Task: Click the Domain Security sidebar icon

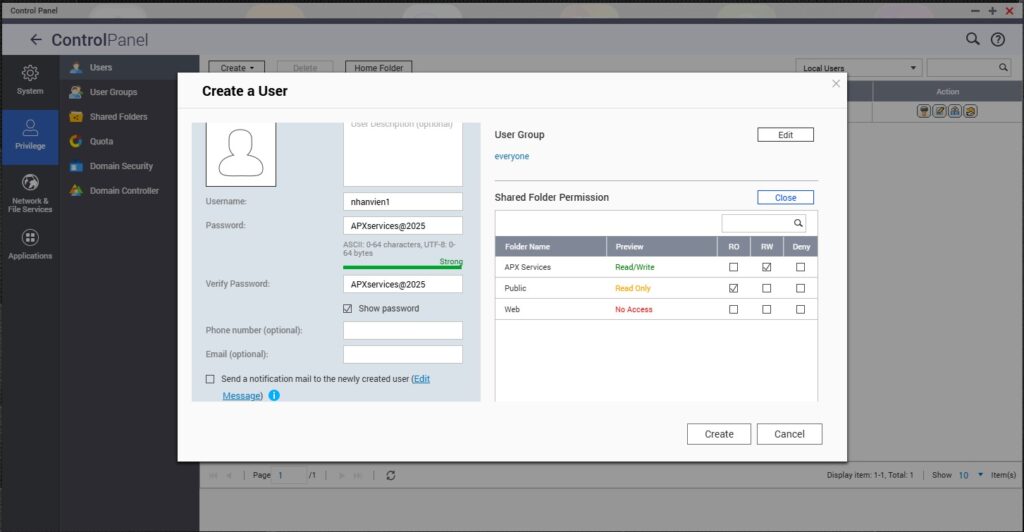Action: coord(76,166)
